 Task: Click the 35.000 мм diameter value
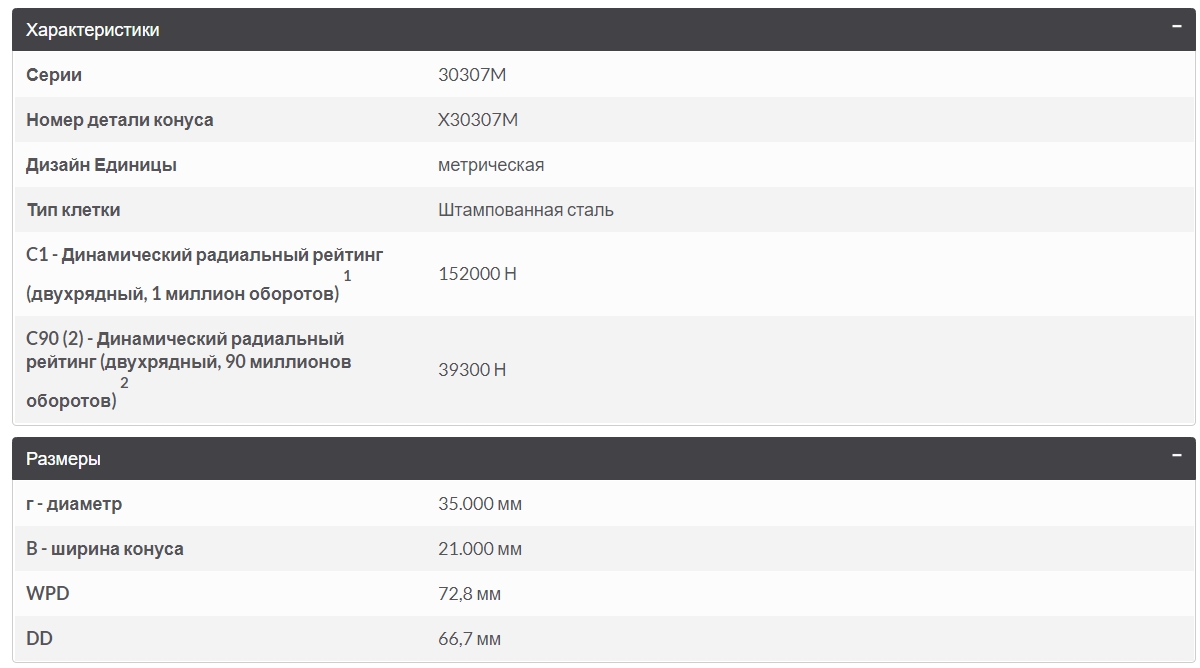coord(480,504)
